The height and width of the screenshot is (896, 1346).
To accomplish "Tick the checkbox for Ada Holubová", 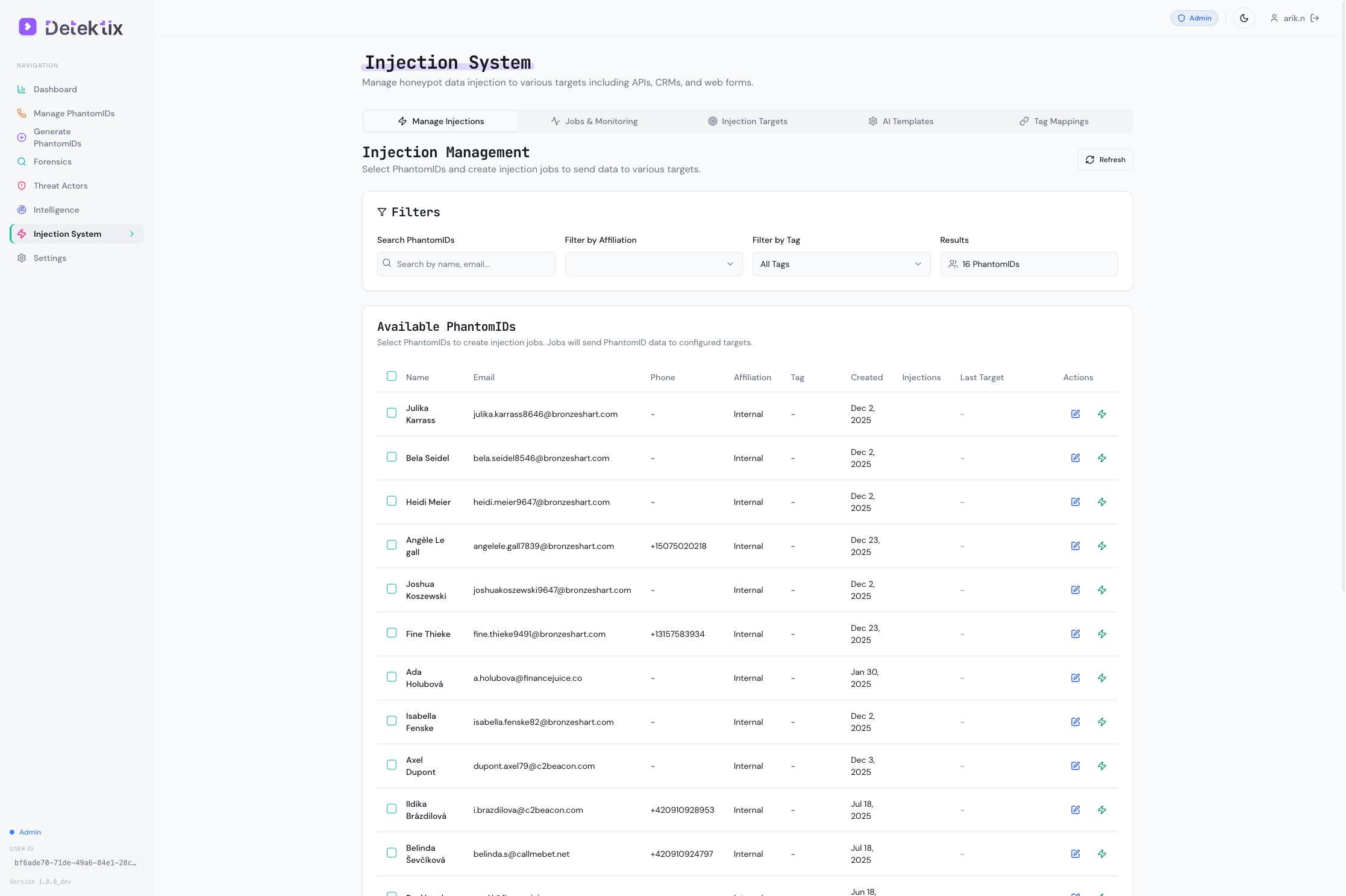I will (x=392, y=677).
